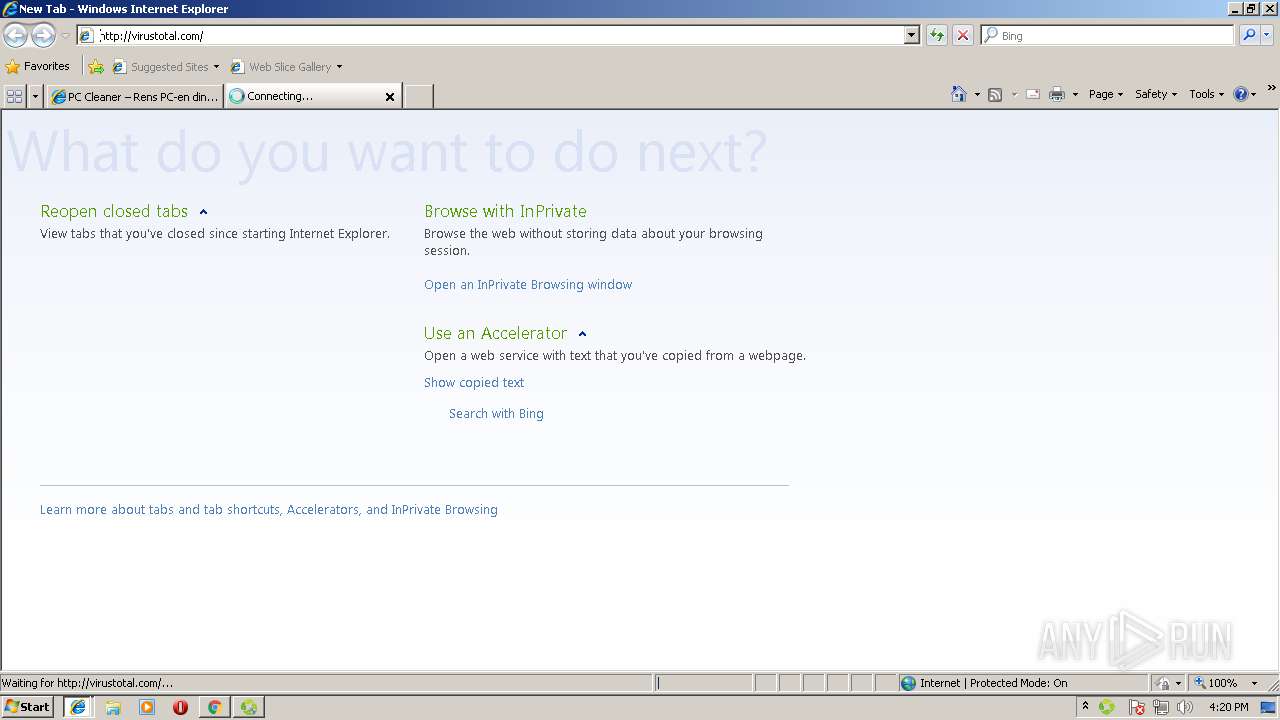The image size is (1280, 720).
Task: Open the search provider dropdown arrow
Action: pyautogui.click(x=1267, y=36)
